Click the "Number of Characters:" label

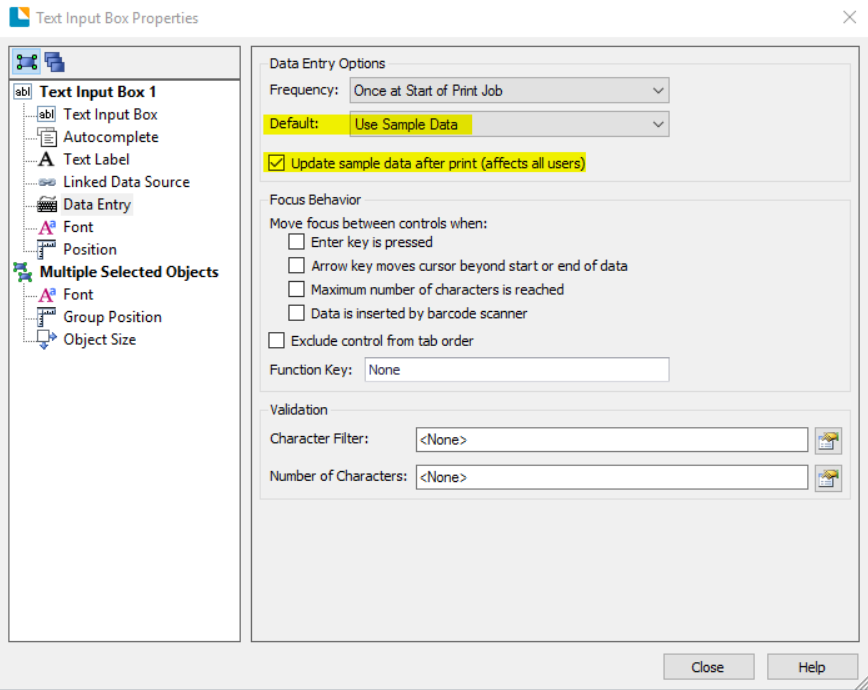click(338, 476)
